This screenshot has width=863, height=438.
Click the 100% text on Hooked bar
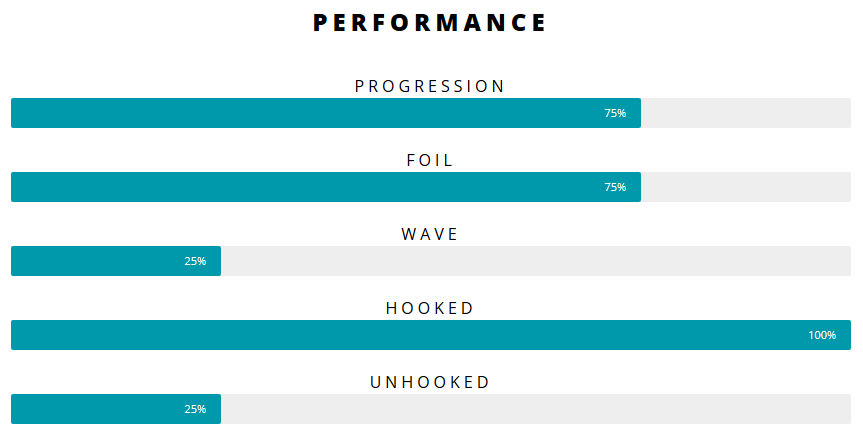click(x=822, y=335)
